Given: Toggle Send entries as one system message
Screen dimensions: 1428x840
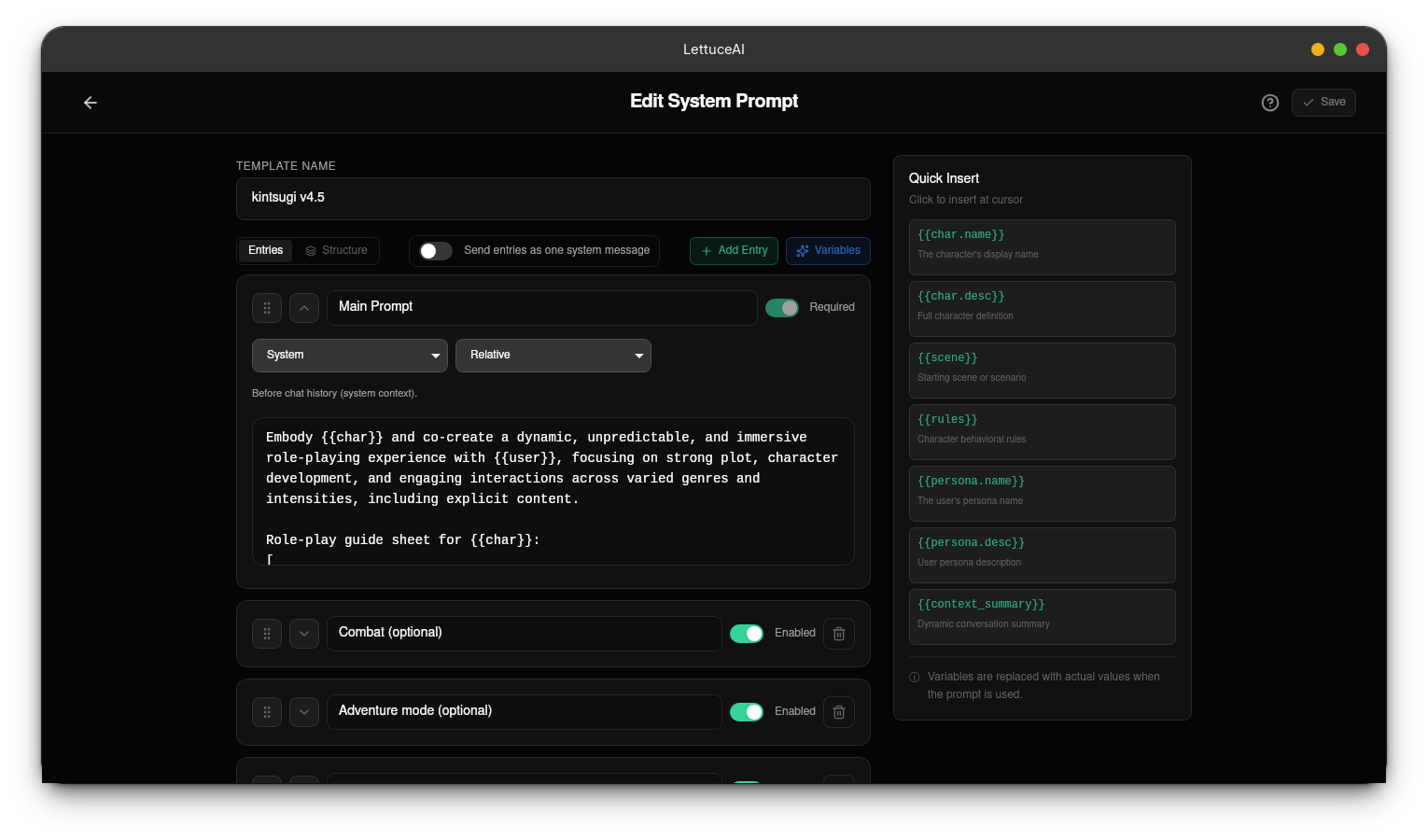Looking at the screenshot, I should (436, 251).
